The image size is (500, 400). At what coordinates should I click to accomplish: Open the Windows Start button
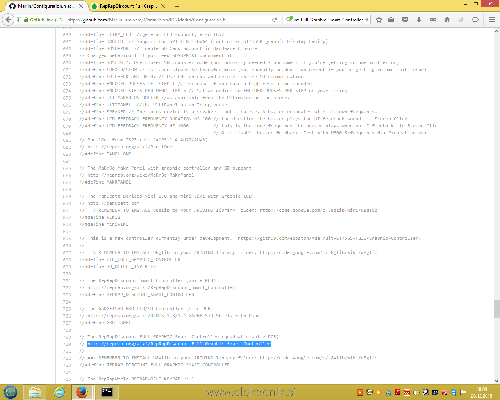pyautogui.click(x=10, y=392)
